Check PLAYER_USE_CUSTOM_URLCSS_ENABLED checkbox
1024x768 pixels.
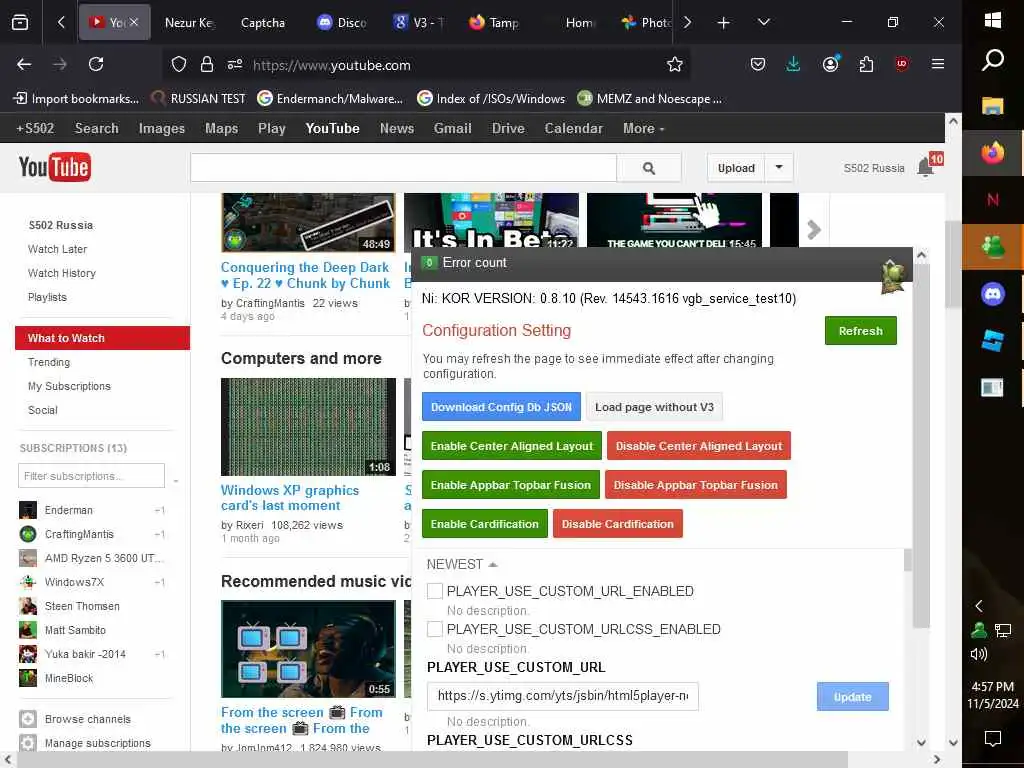(435, 629)
